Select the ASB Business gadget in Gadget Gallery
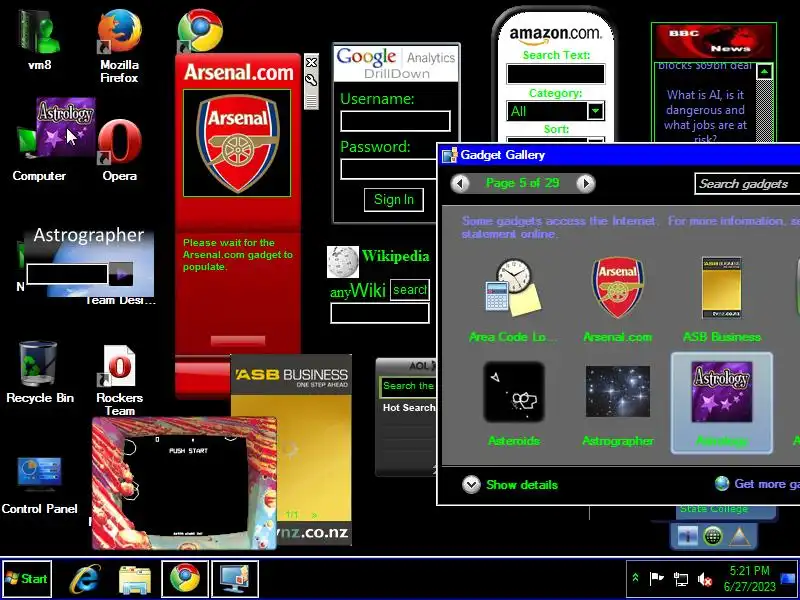Viewport: 800px width, 600px height. tap(721, 300)
